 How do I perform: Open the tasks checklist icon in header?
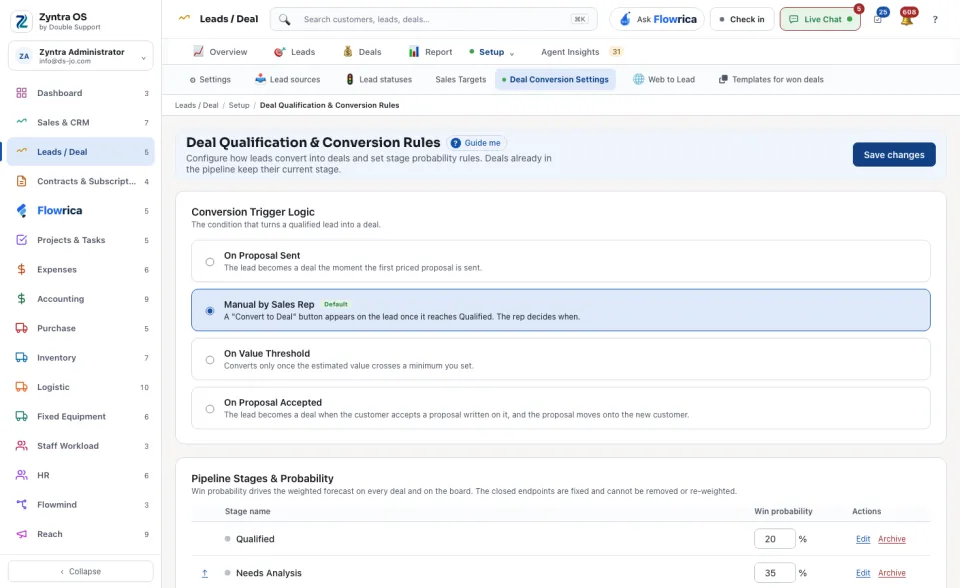[878, 20]
